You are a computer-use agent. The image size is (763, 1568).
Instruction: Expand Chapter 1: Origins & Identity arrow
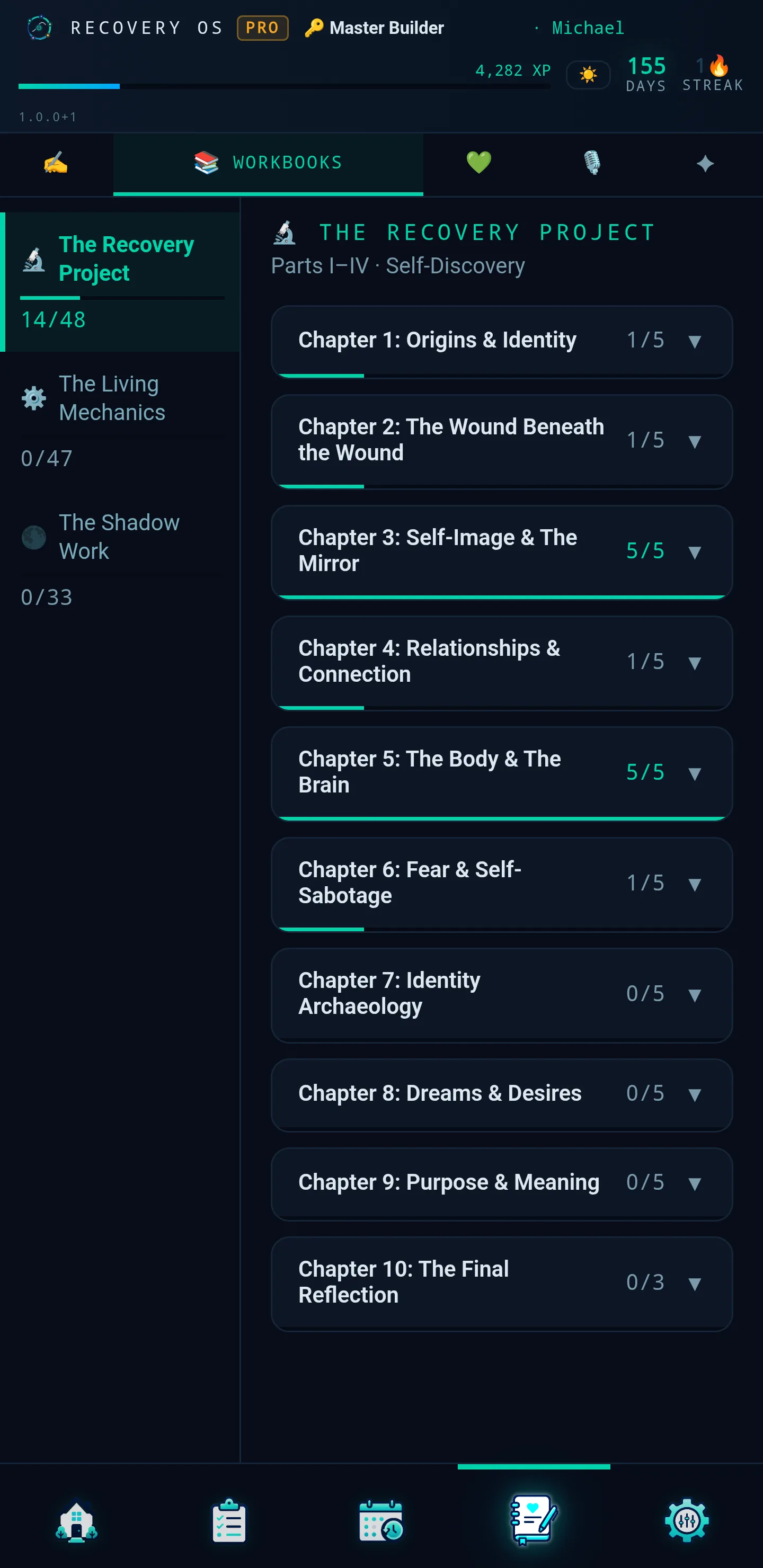point(694,341)
